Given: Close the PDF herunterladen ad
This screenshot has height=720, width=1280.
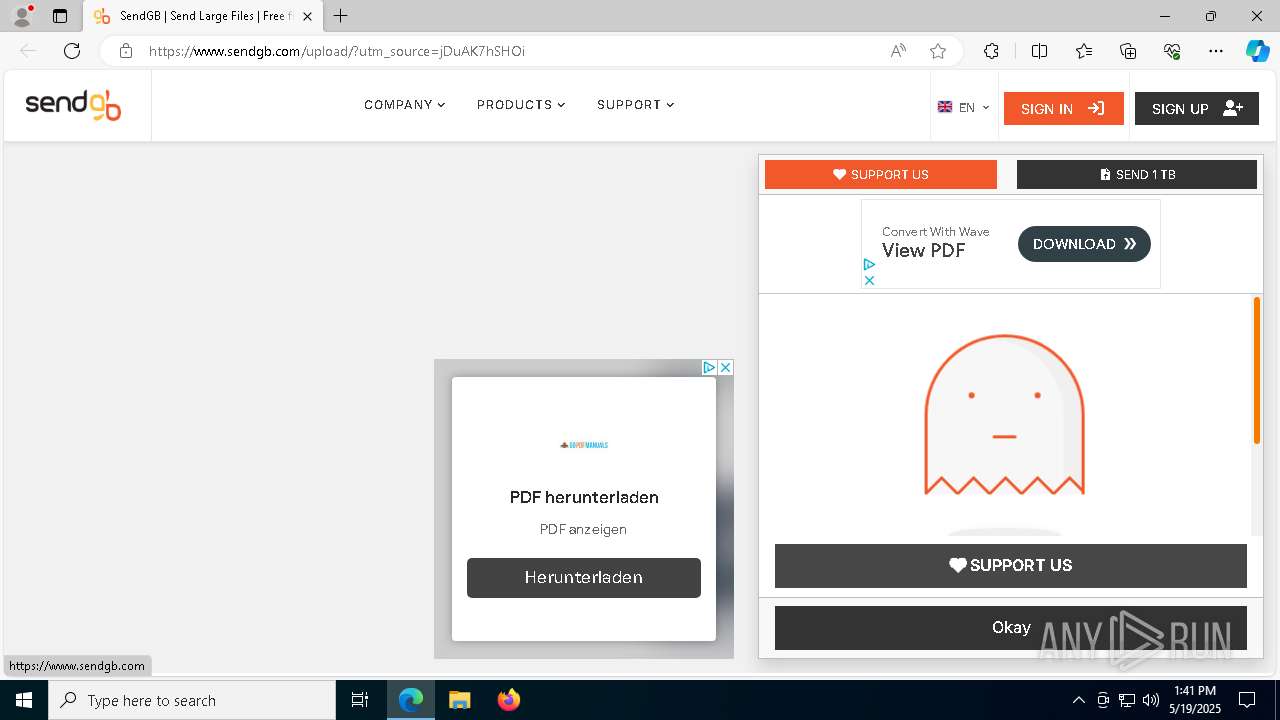Looking at the screenshot, I should tap(726, 368).
